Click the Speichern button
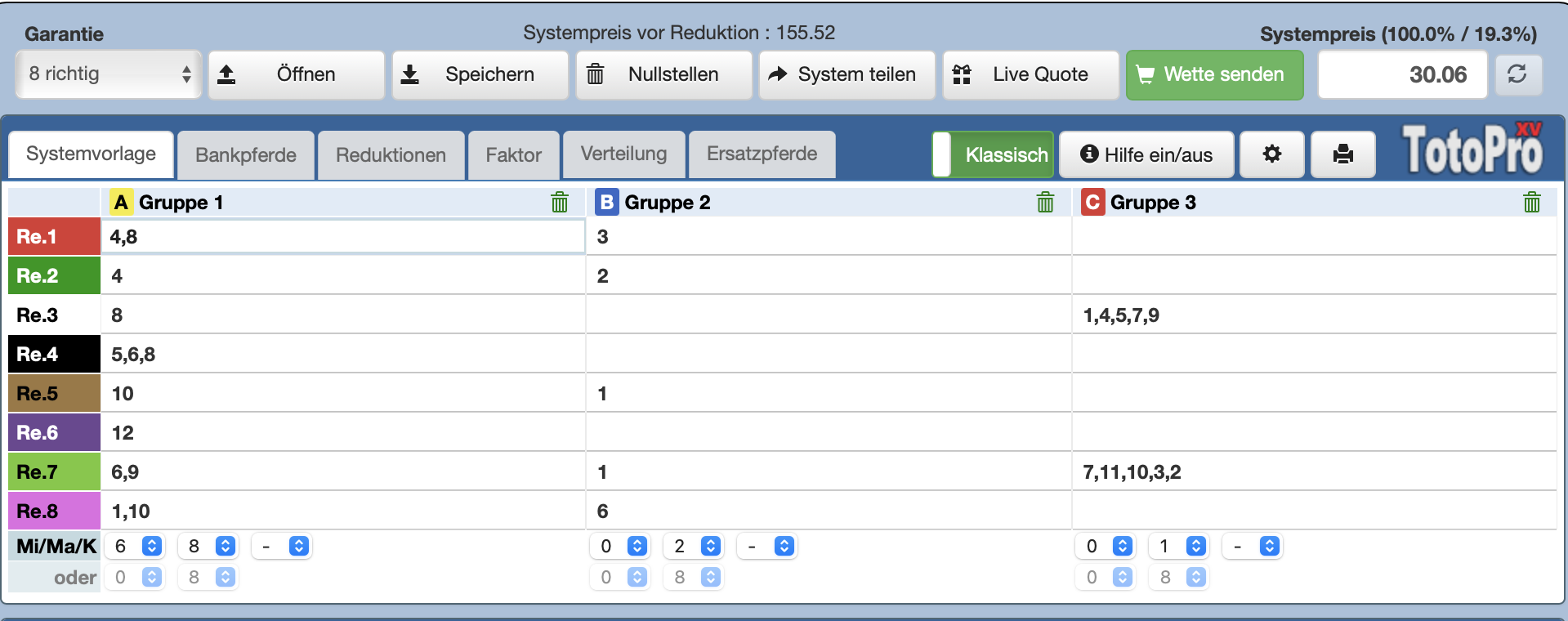Screen dimensions: 1568x621 (480, 74)
